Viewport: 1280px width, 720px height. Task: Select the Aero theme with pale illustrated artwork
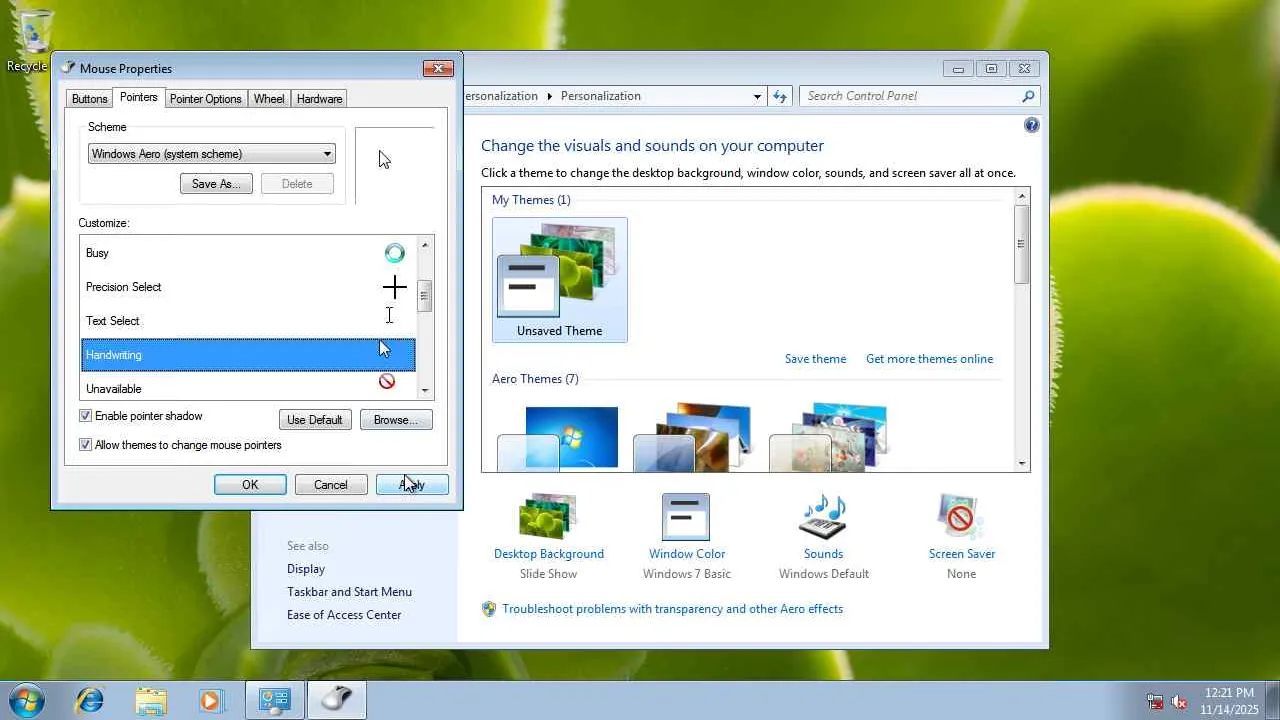tap(828, 436)
